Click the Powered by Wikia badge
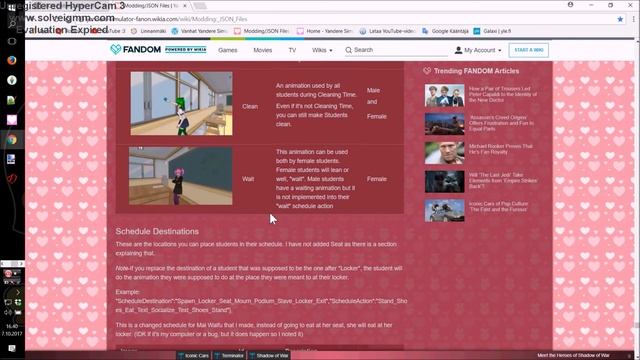640x360 pixels. pyautogui.click(x=186, y=50)
